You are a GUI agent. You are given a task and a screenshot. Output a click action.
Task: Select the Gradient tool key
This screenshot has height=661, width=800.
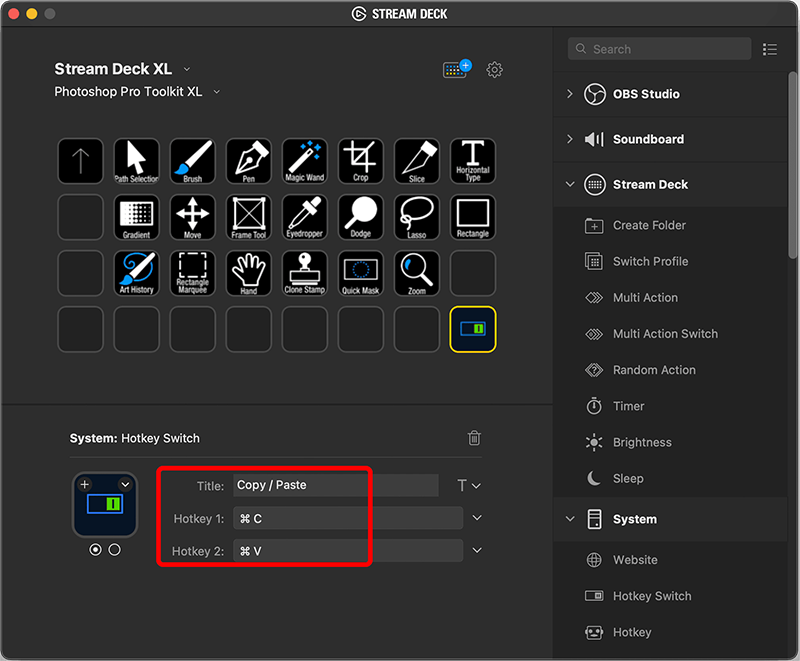tap(136, 217)
